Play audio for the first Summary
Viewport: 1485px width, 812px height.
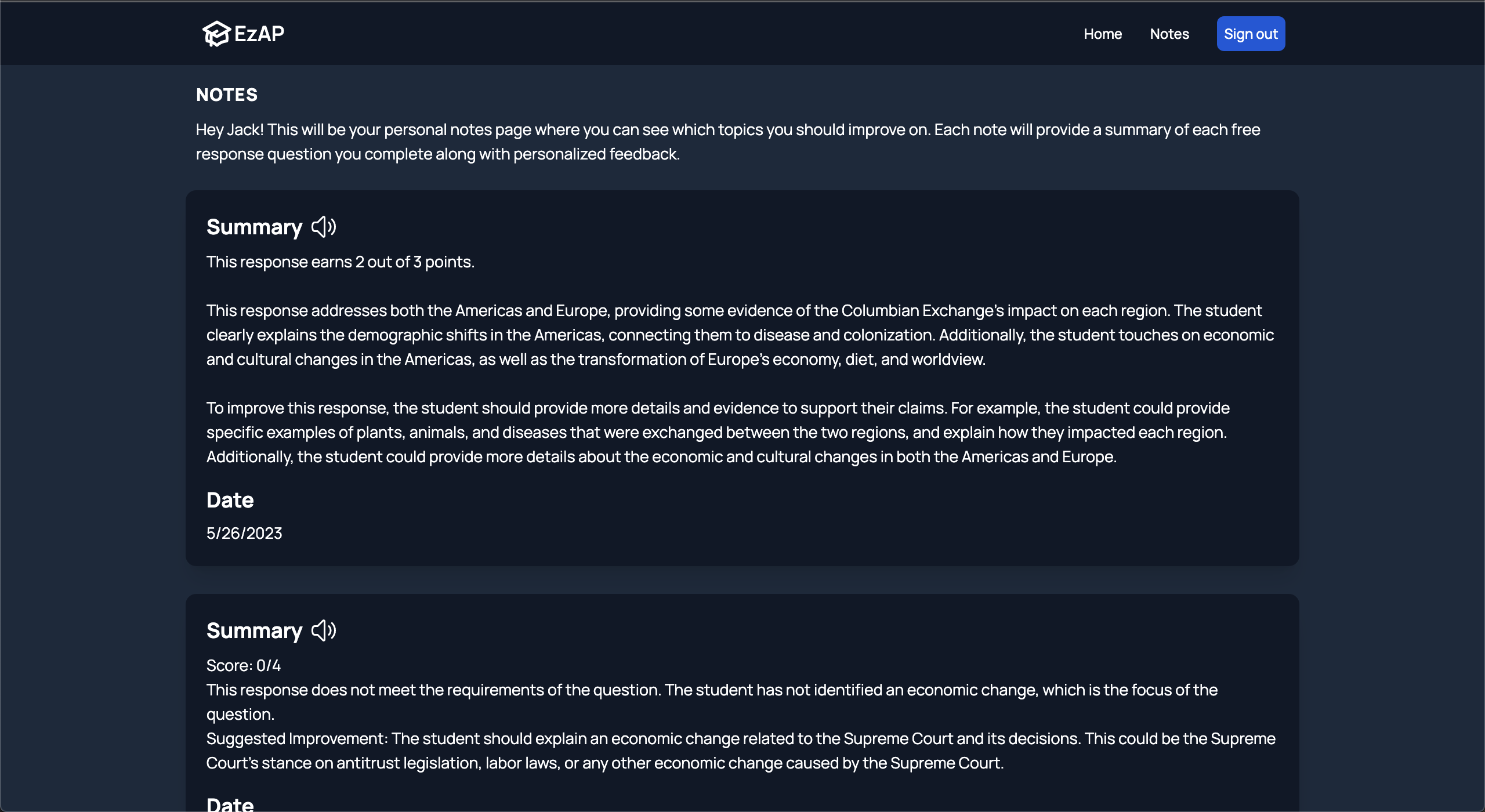click(324, 227)
